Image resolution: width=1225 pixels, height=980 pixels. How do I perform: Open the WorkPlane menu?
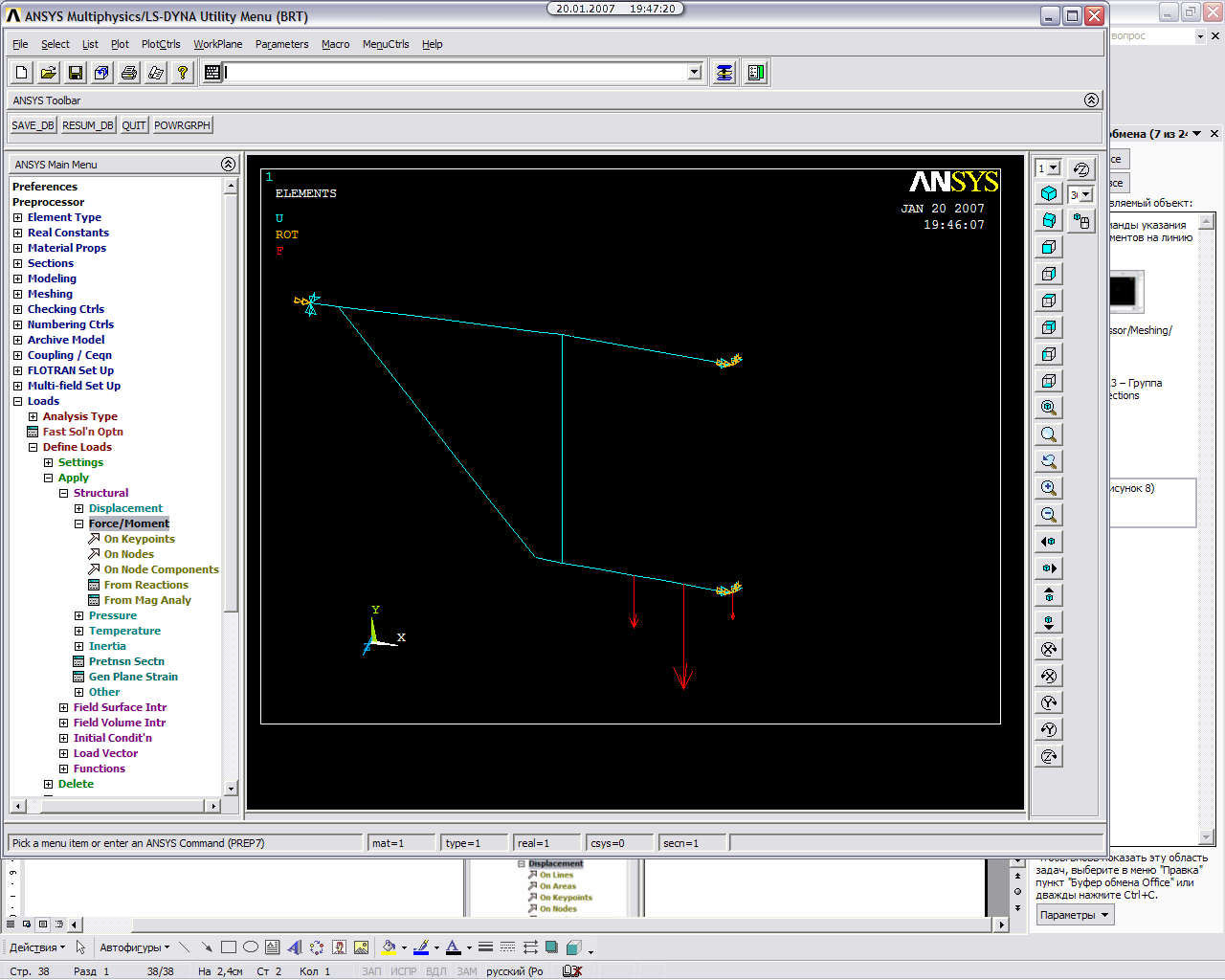point(218,44)
